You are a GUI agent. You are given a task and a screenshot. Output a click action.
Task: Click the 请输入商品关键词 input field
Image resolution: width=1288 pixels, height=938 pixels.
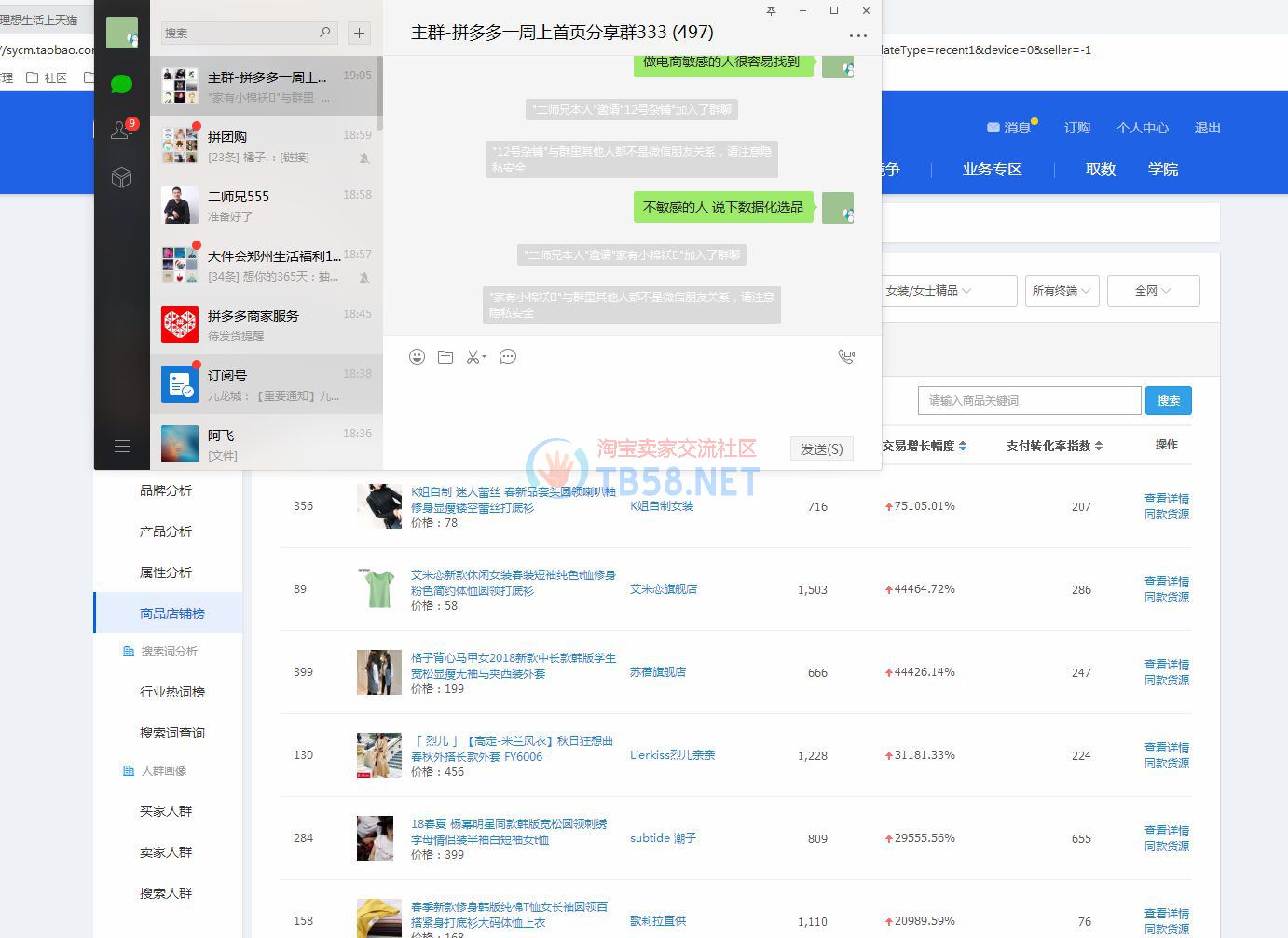pos(1030,400)
